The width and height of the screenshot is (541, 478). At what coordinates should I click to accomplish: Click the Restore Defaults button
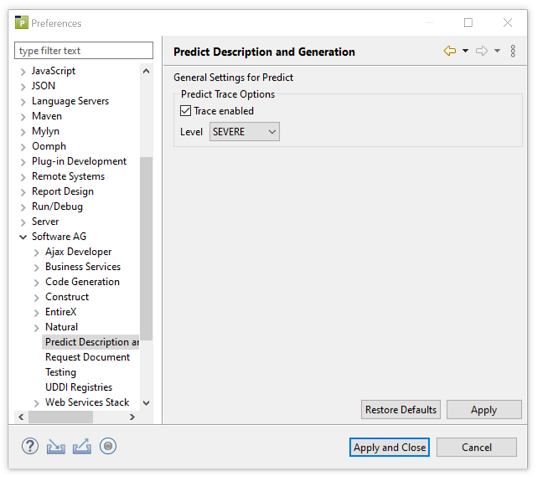tap(401, 410)
